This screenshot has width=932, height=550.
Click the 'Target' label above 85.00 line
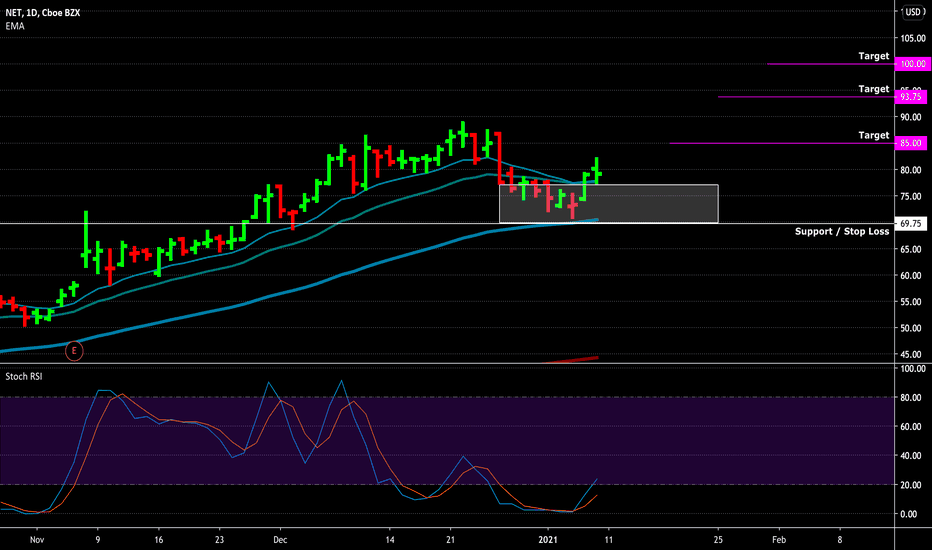click(874, 135)
